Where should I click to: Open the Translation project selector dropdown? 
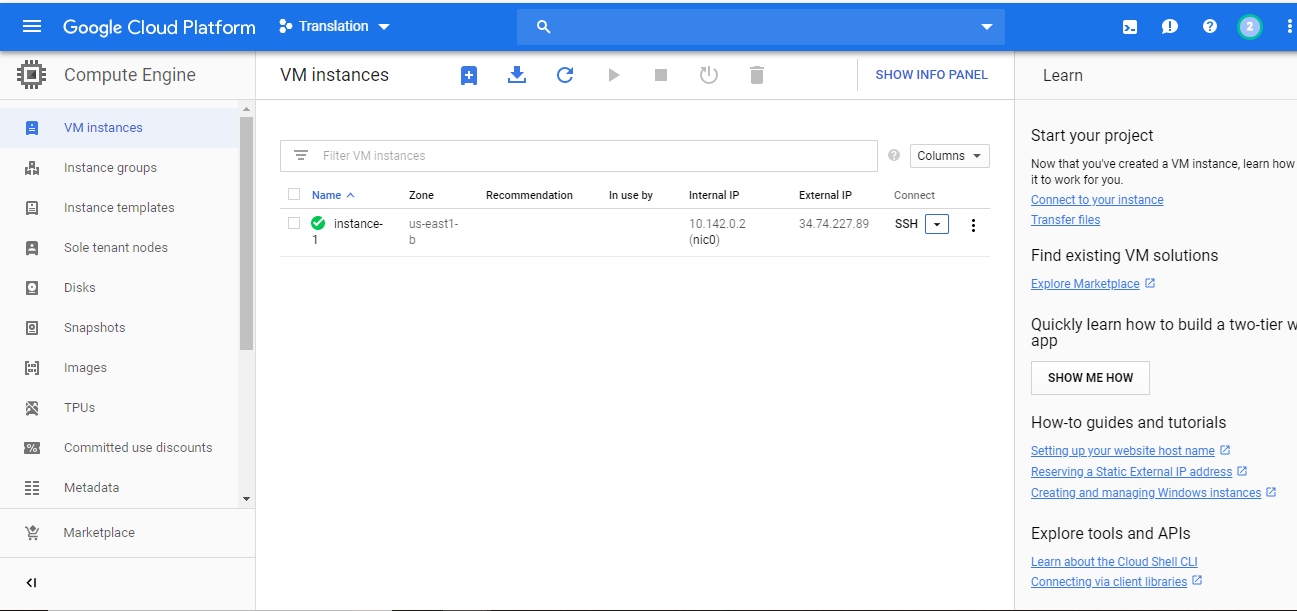tap(334, 26)
